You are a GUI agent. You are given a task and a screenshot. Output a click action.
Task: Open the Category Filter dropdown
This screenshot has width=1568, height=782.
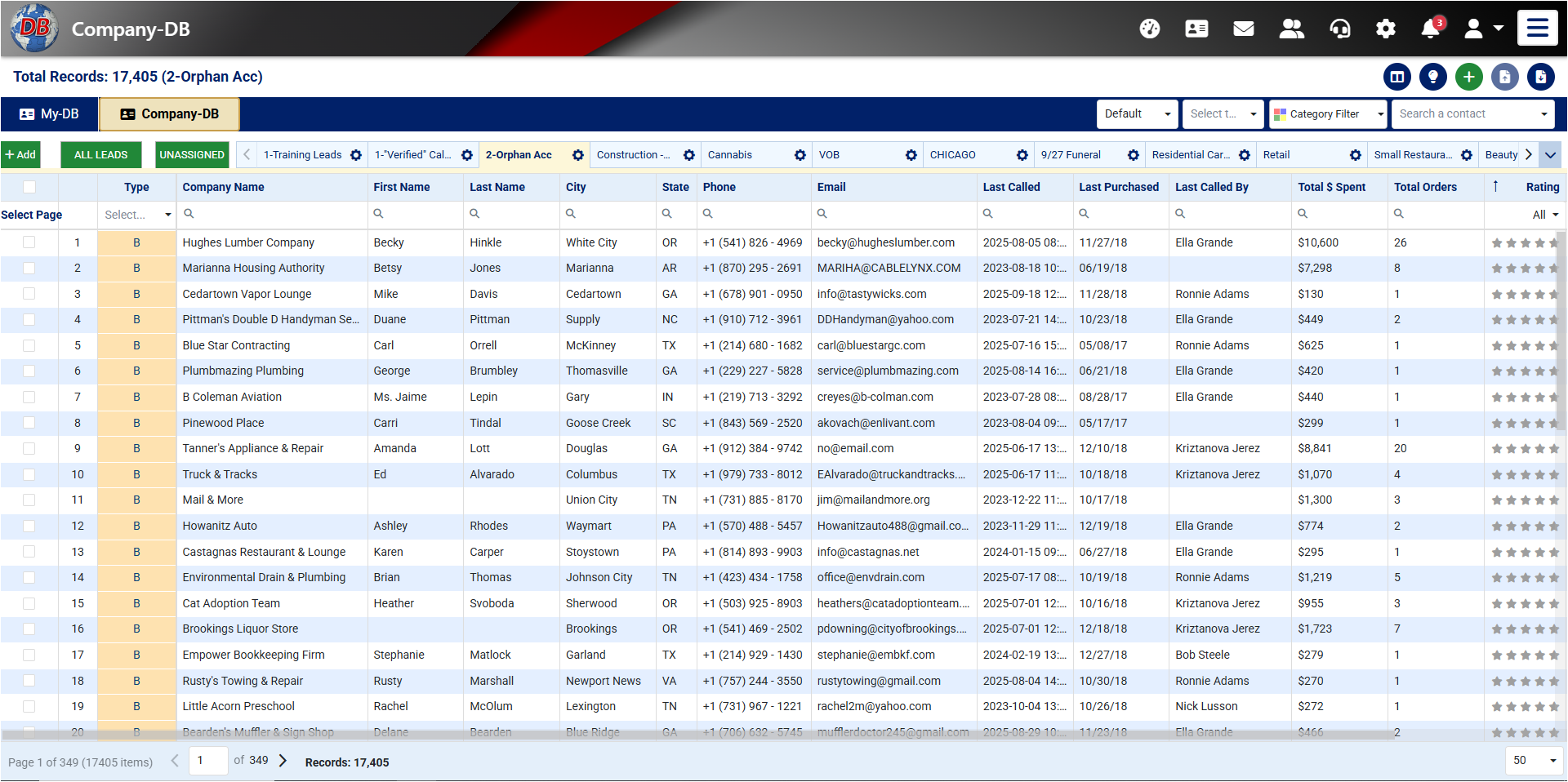pos(1329,114)
